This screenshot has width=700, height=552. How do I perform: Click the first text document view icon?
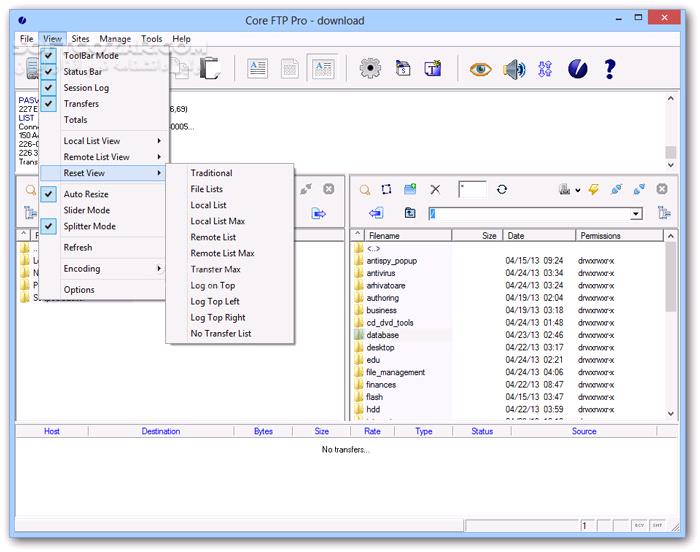[x=258, y=69]
